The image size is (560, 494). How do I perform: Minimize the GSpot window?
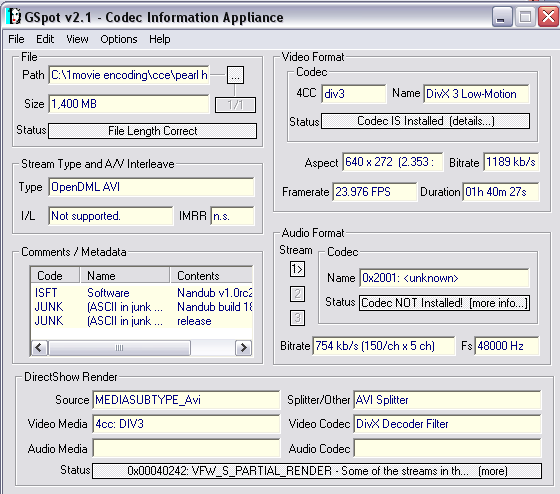click(x=501, y=16)
